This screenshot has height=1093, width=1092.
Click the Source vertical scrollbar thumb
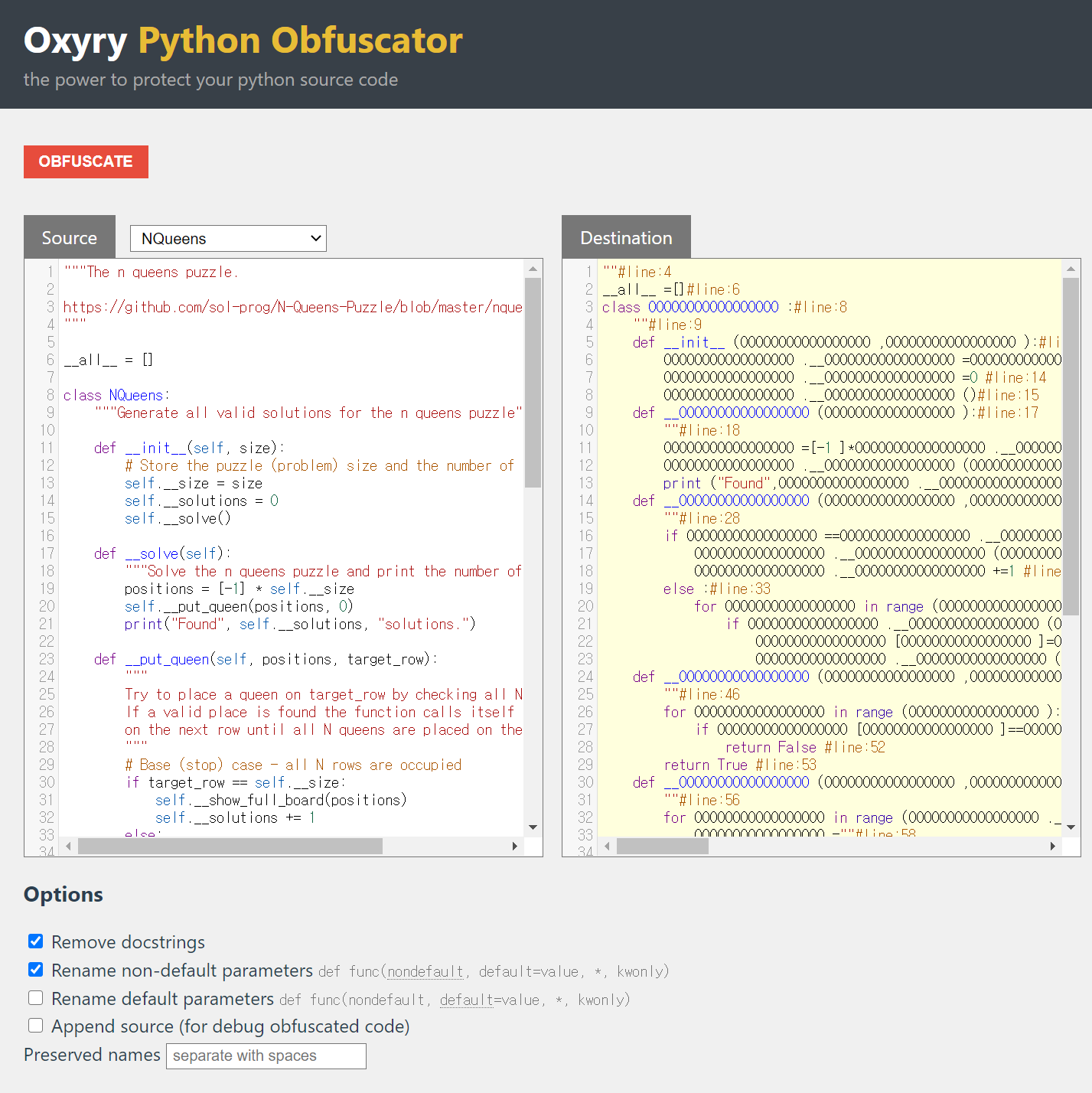(x=533, y=382)
